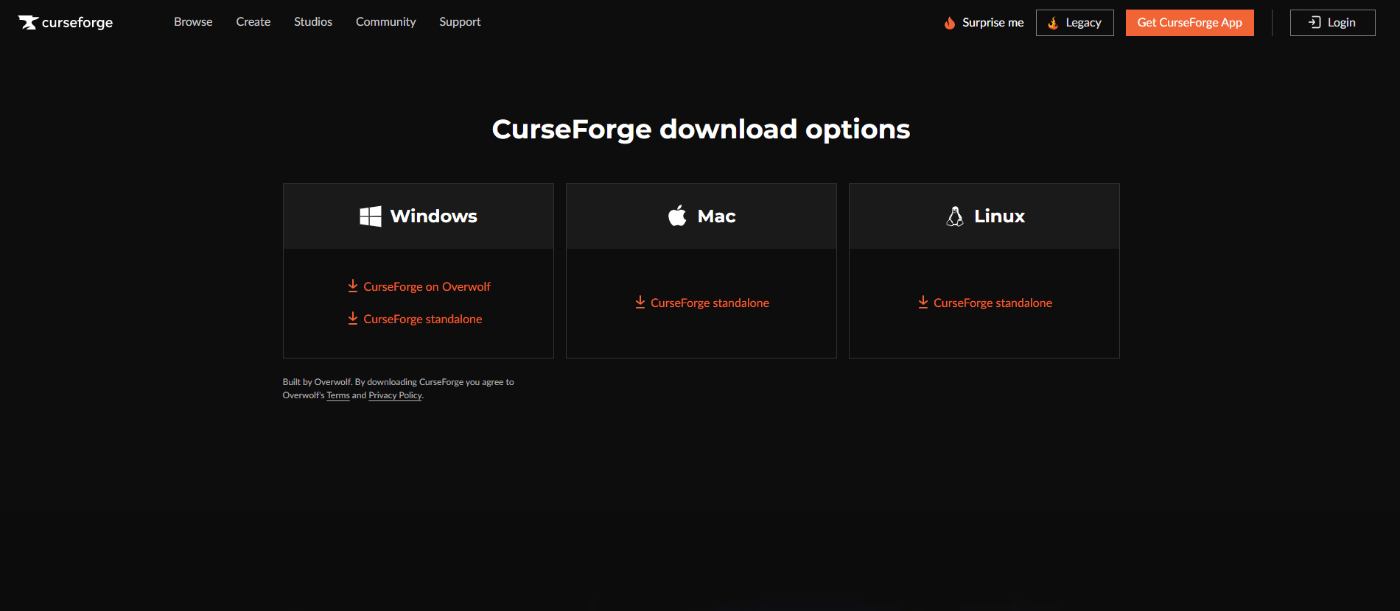1400x611 pixels.
Task: Click download arrow beside CurseForge on Overwolf
Action: (353, 286)
